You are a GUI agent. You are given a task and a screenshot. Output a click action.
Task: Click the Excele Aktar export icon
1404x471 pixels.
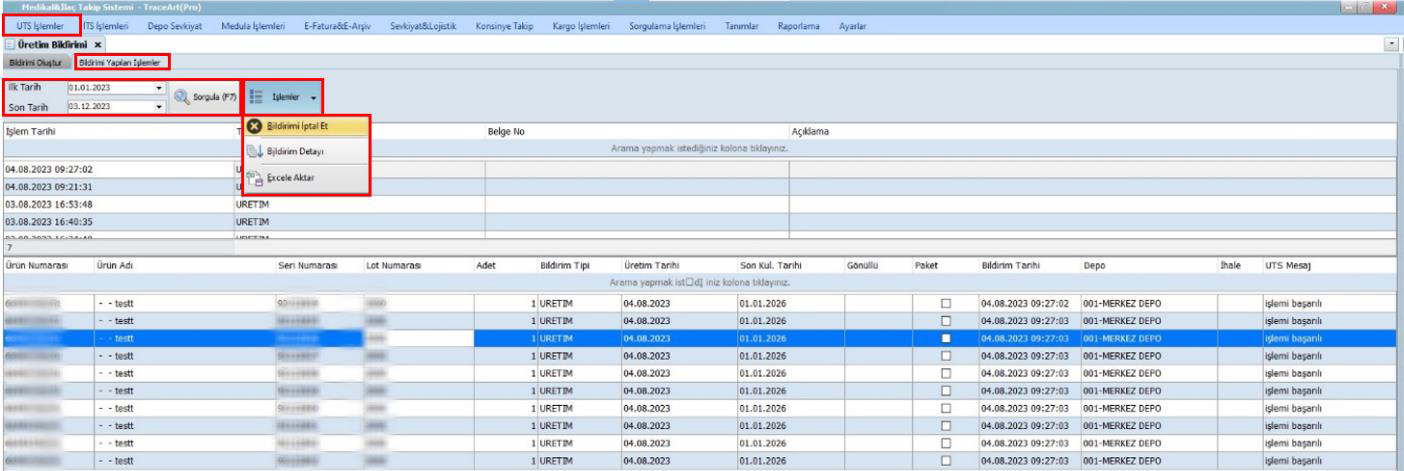pos(254,177)
